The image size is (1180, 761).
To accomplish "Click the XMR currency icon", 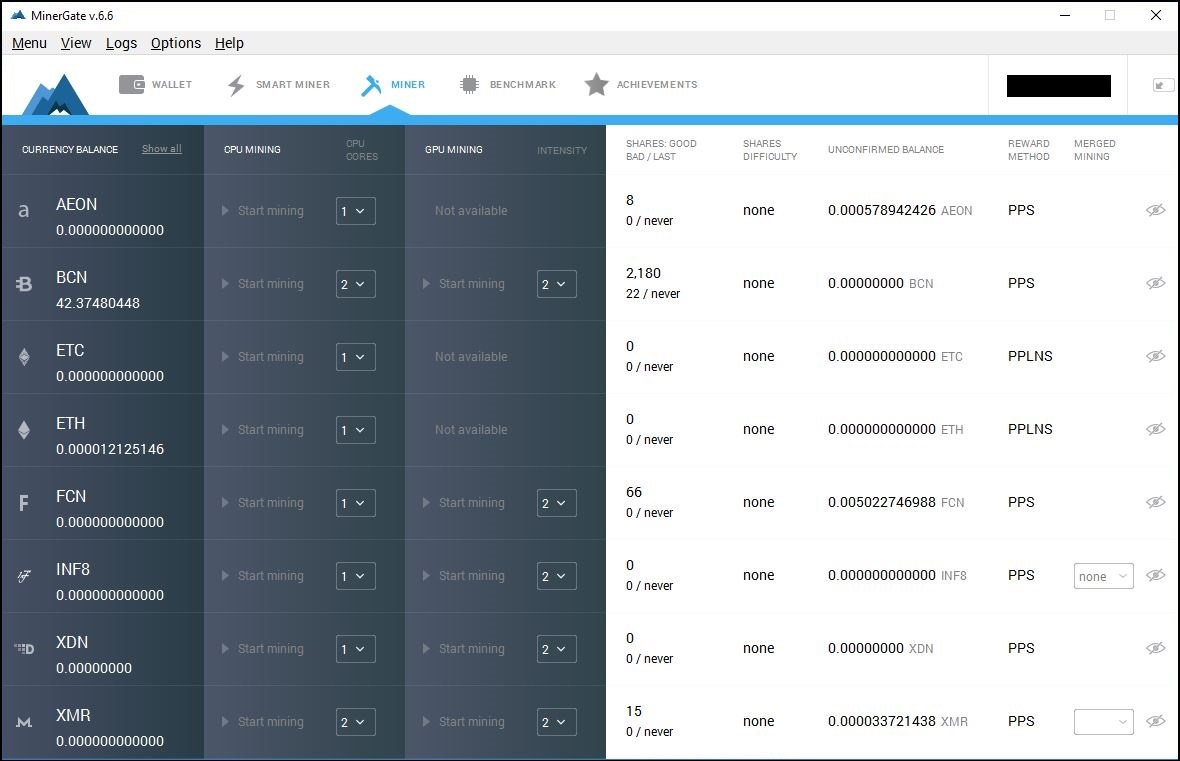I will 24,722.
